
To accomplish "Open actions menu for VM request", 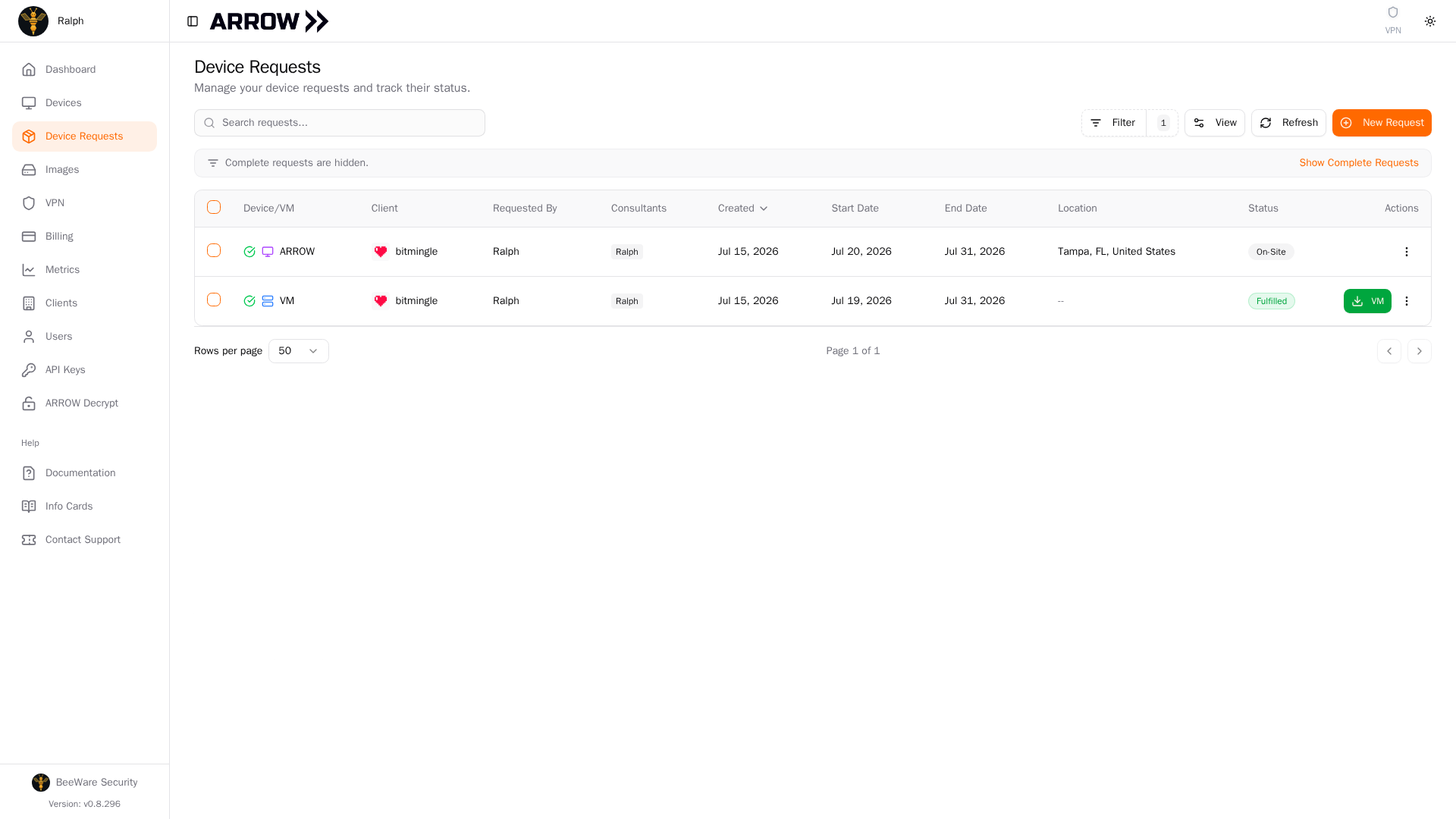I will pos(1406,301).
